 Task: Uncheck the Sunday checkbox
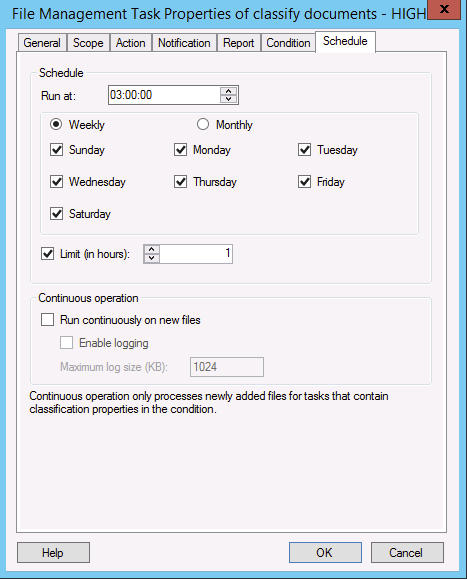(56, 150)
